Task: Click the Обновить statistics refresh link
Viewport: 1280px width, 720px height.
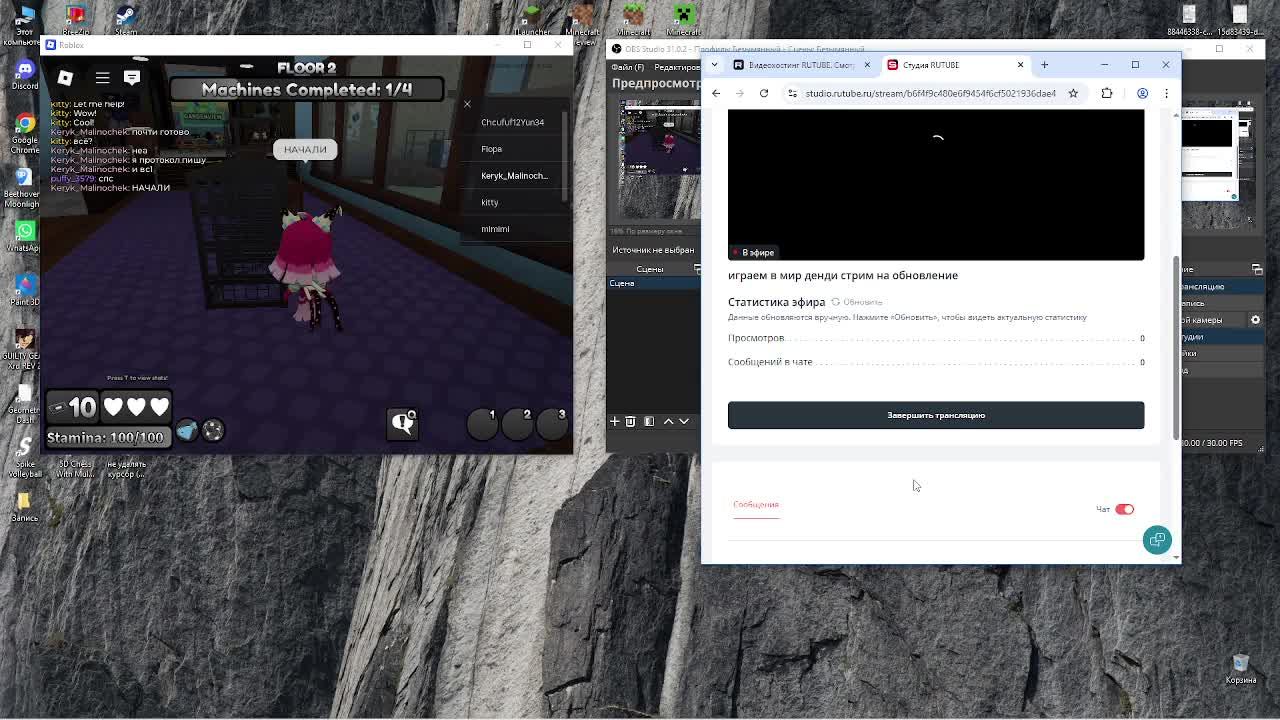Action: 857,302
